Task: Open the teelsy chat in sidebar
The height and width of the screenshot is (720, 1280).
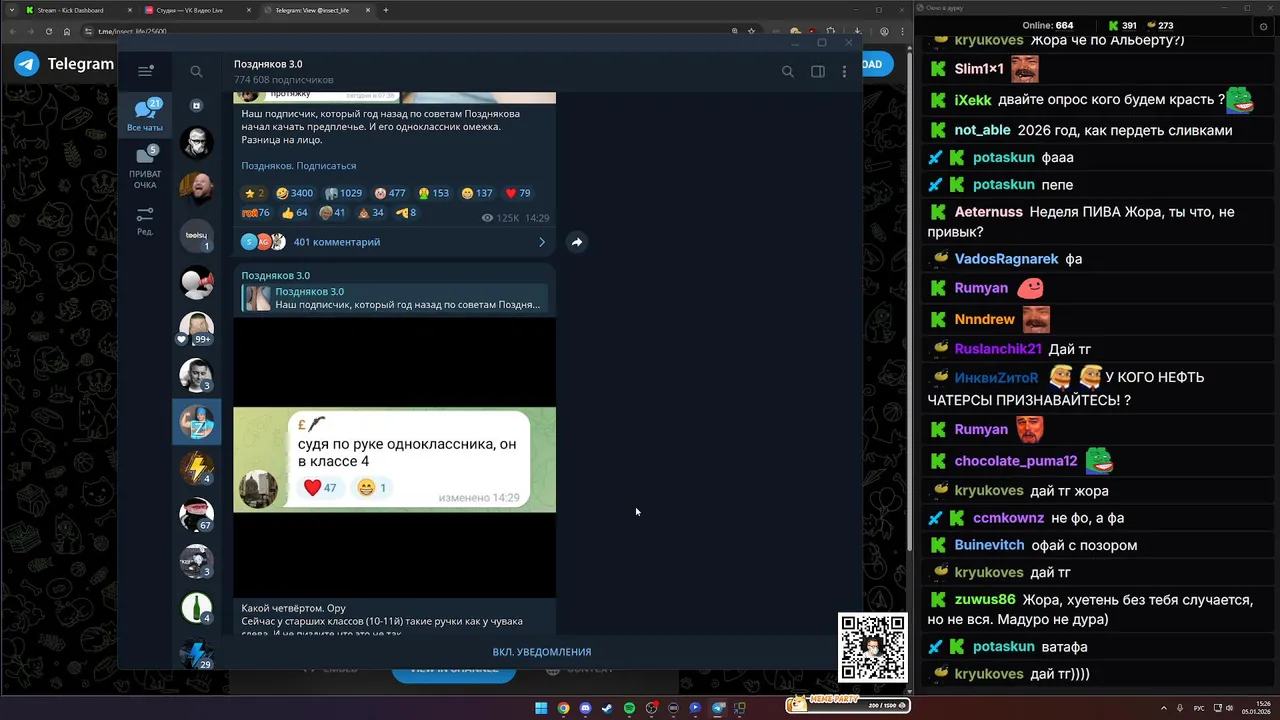Action: pyautogui.click(x=196, y=236)
